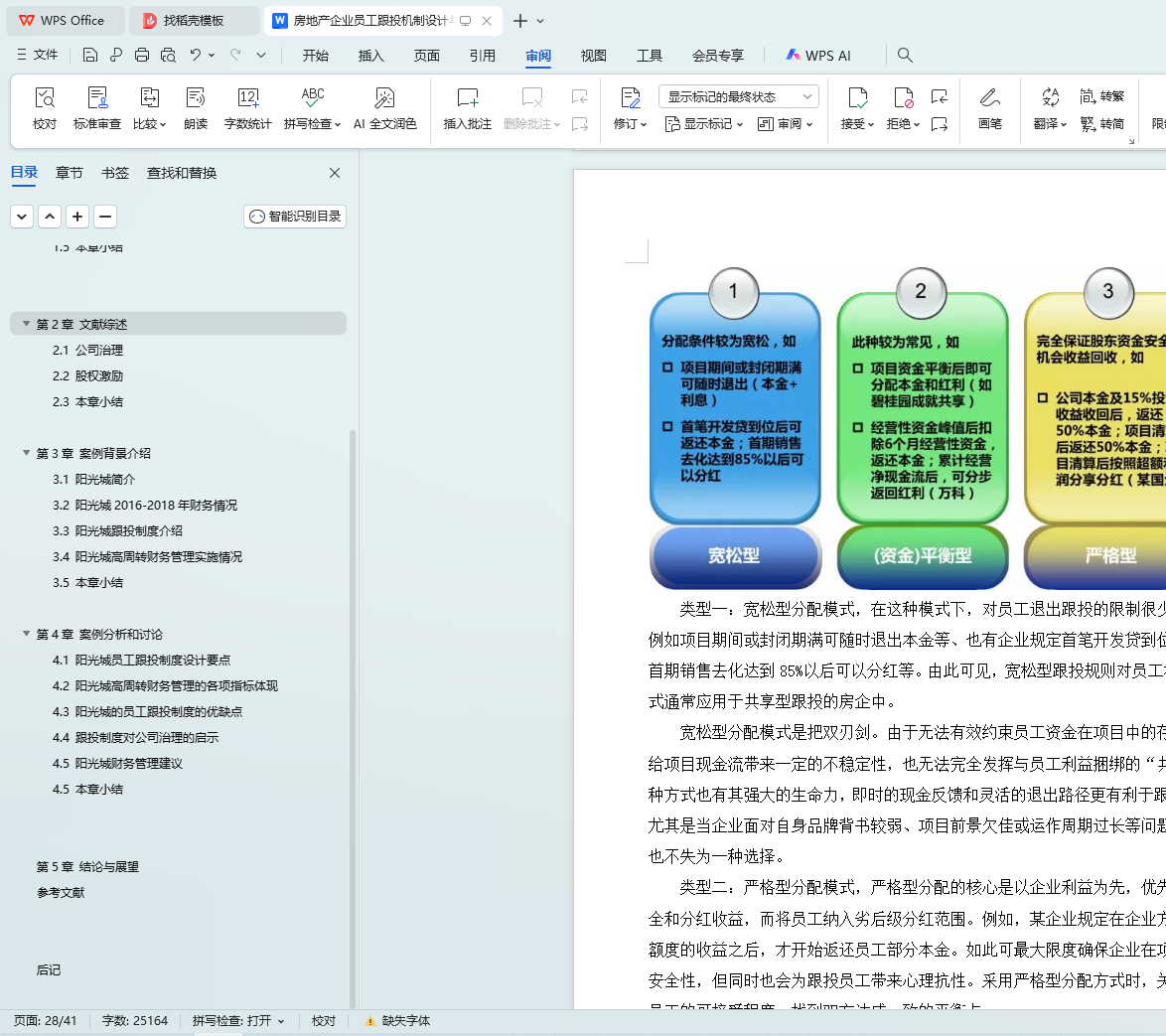Click the 插入批注 insert comment icon

click(467, 108)
